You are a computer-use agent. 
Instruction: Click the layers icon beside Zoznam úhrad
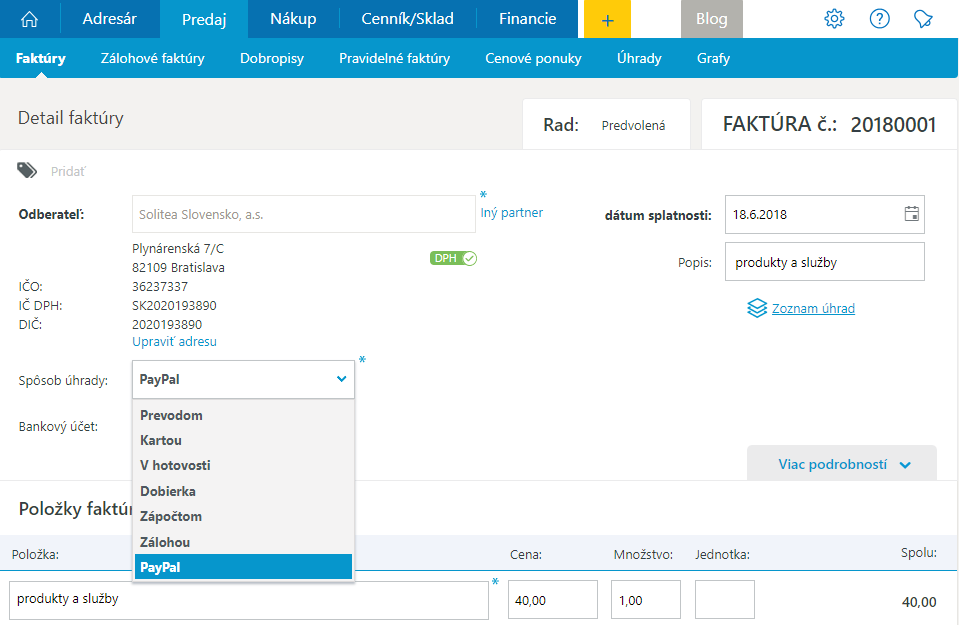coord(757,308)
